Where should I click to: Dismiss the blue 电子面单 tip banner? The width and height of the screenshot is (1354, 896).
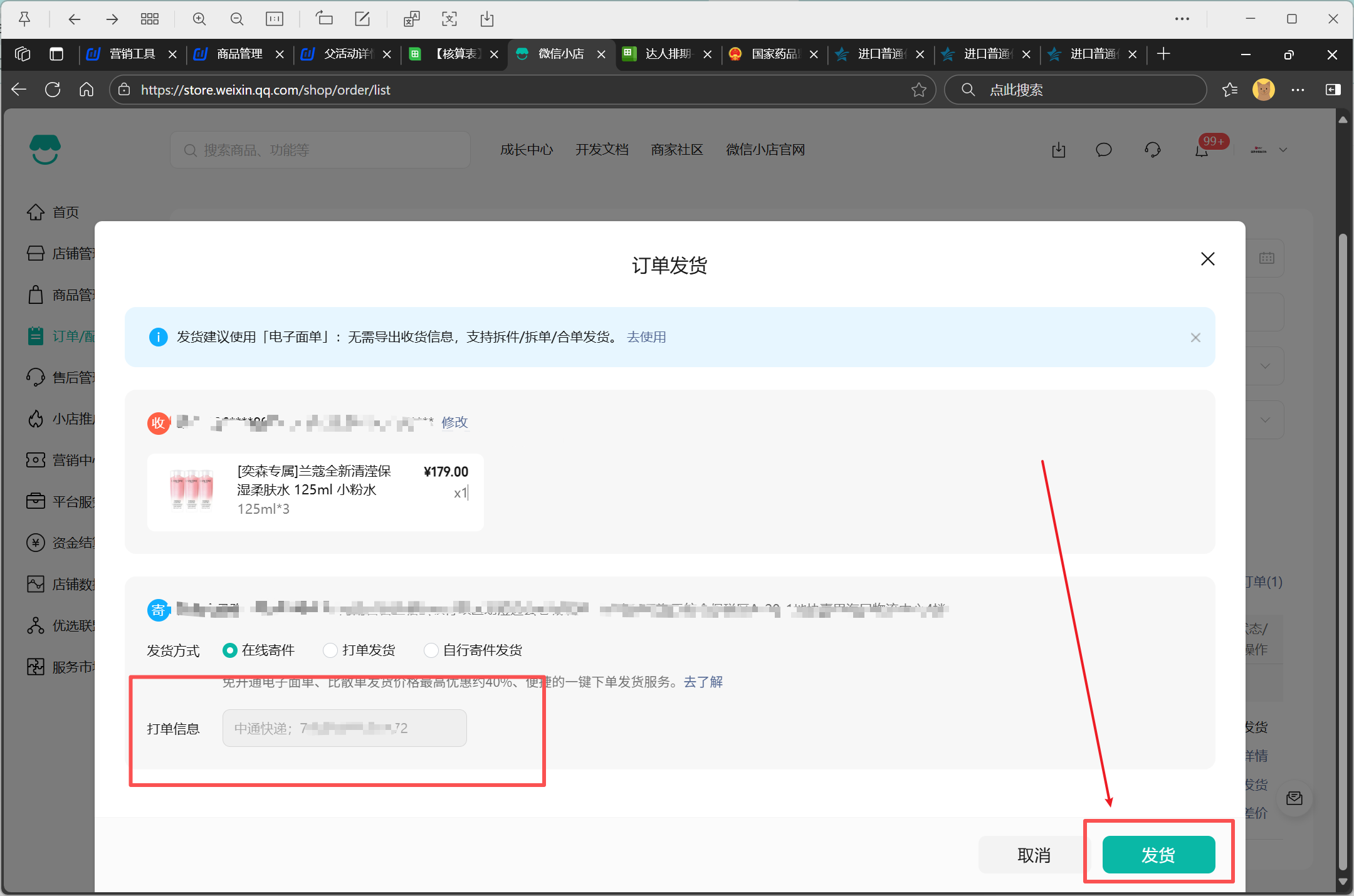point(1195,338)
